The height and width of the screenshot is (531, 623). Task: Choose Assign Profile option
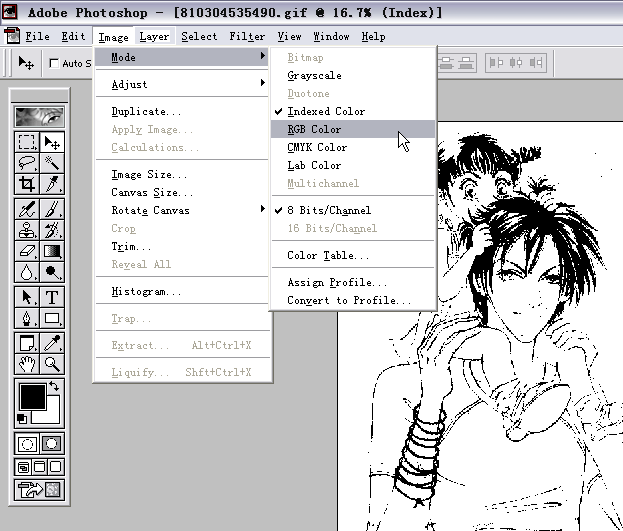353,282
